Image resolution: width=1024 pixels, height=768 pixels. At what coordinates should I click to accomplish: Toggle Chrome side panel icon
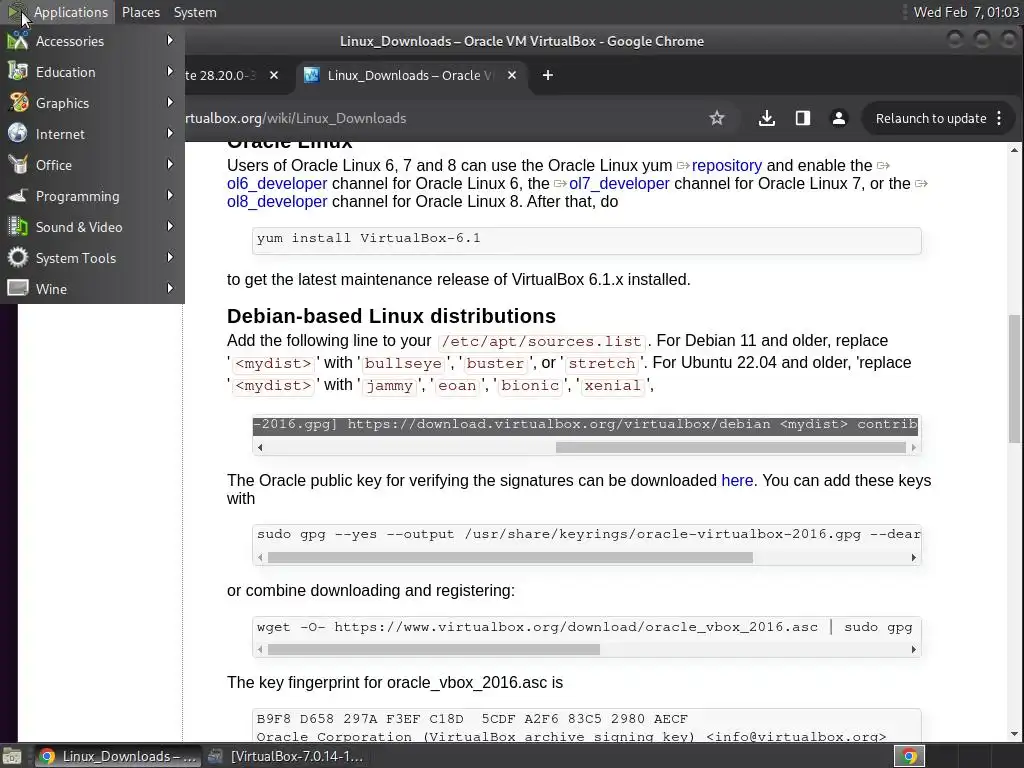pos(803,118)
